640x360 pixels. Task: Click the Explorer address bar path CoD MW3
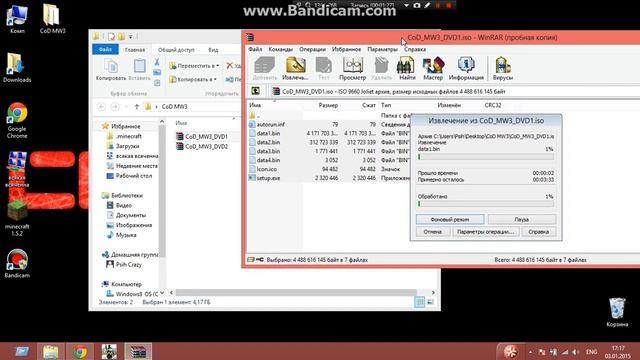coord(174,107)
